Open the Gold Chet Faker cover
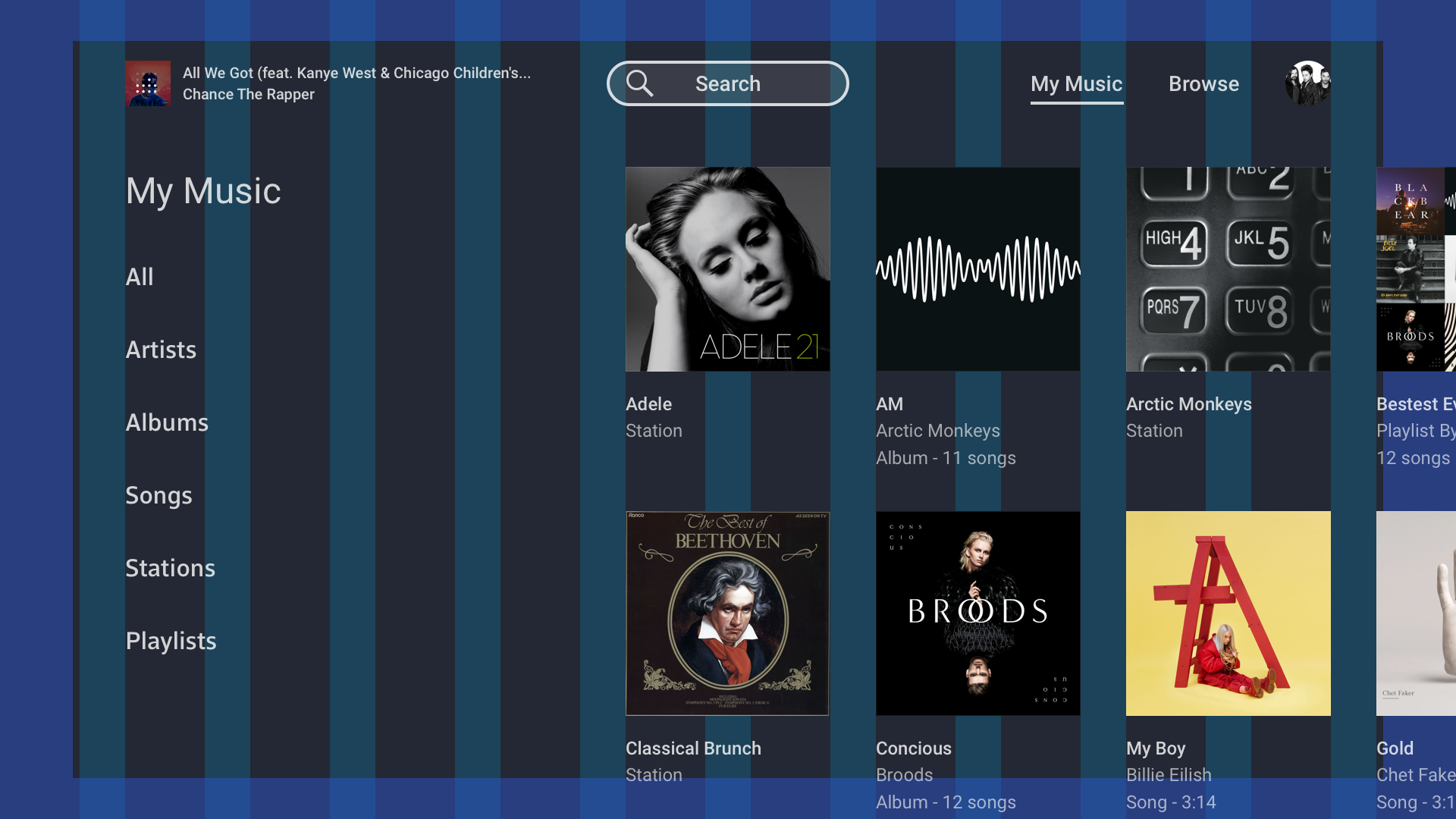Image resolution: width=1456 pixels, height=819 pixels. point(1416,613)
